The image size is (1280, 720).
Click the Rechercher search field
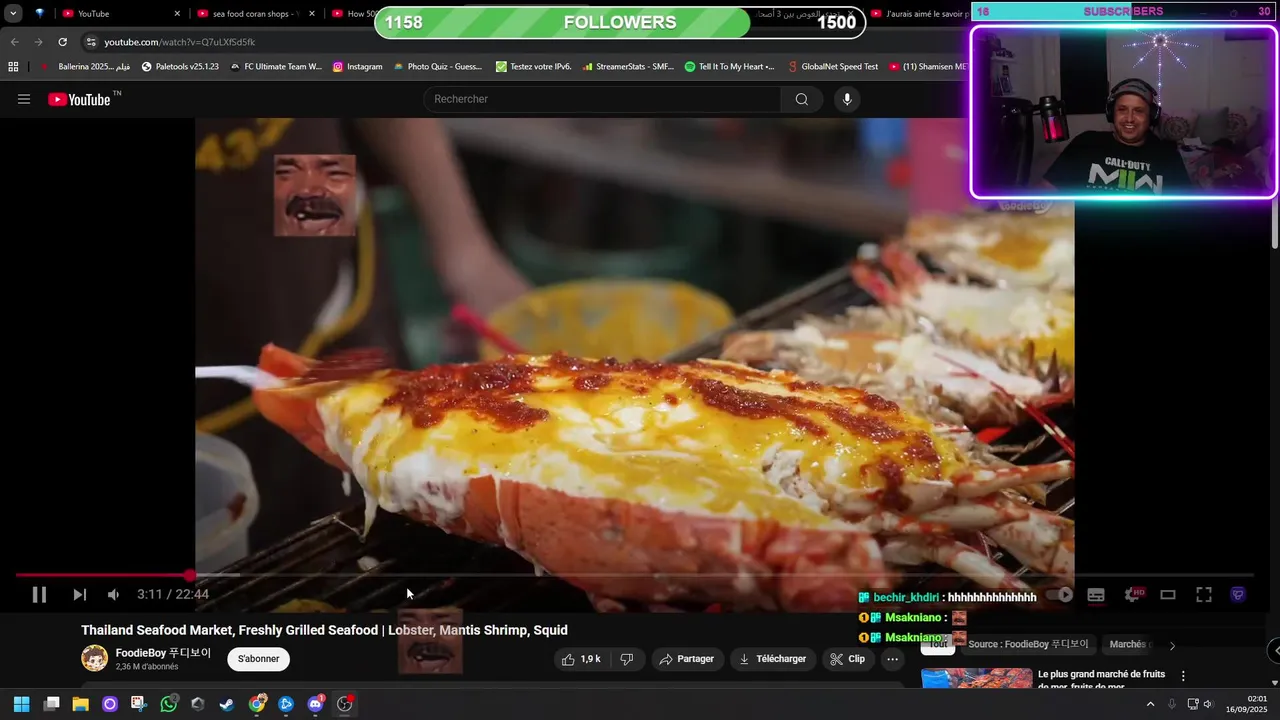click(x=603, y=99)
